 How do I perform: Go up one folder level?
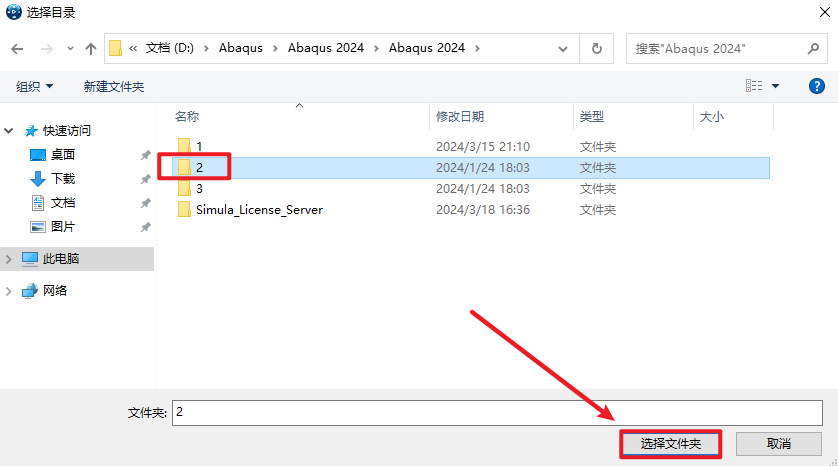(x=91, y=48)
